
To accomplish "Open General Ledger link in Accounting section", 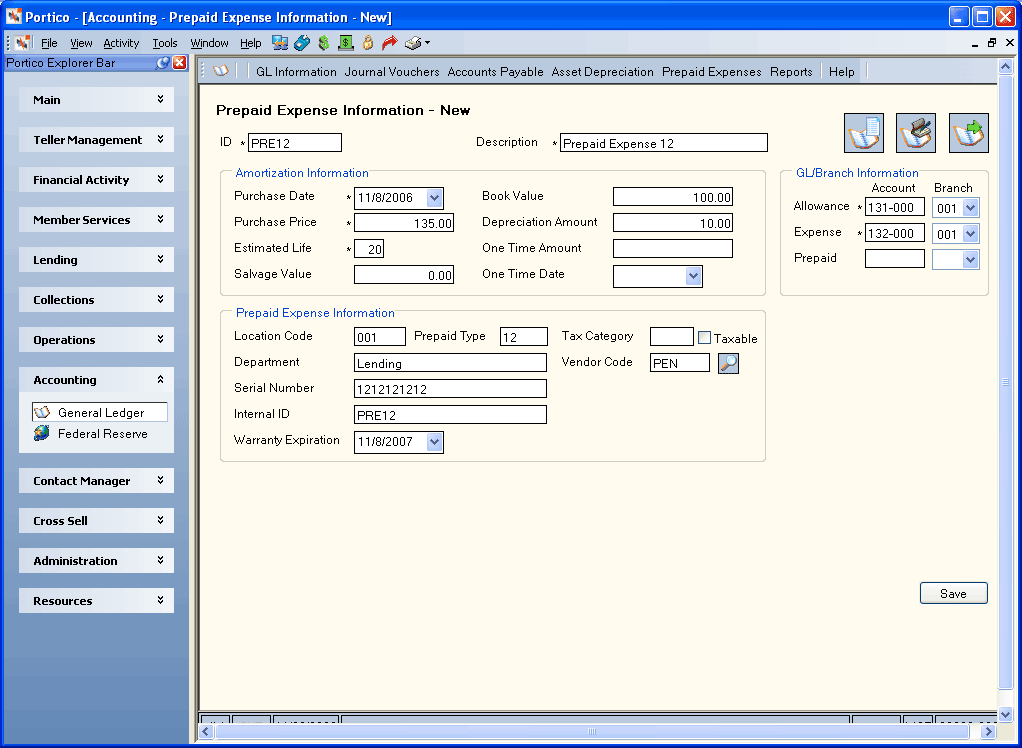I will tap(101, 412).
